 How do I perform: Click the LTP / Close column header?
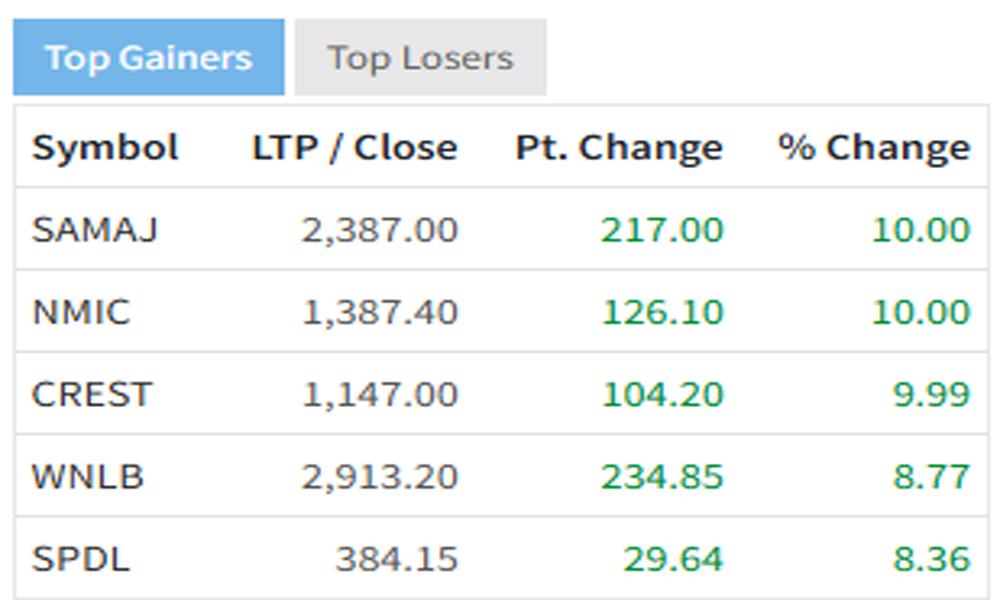[x=355, y=148]
